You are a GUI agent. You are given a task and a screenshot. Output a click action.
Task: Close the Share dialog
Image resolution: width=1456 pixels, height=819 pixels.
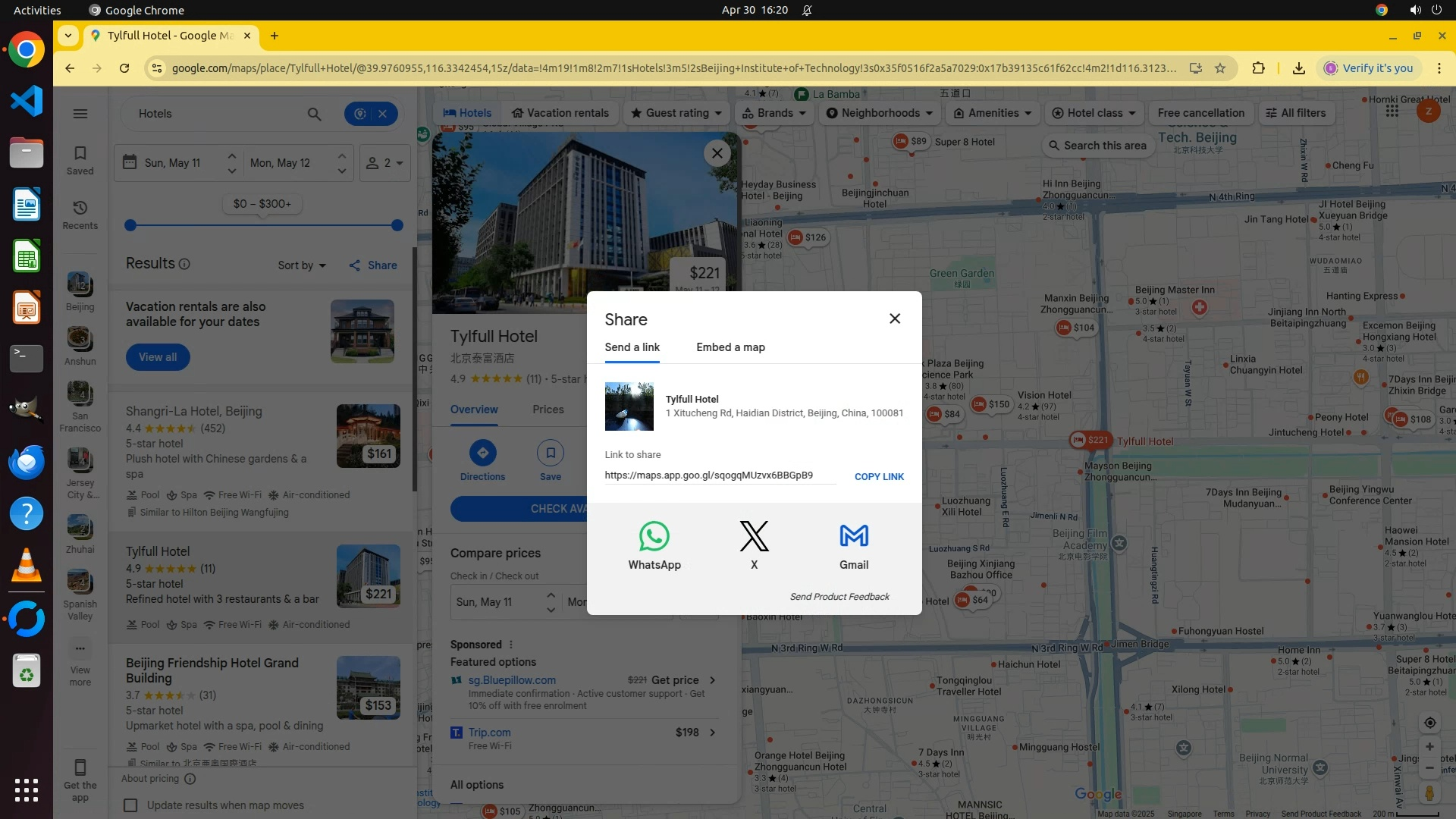tap(895, 318)
